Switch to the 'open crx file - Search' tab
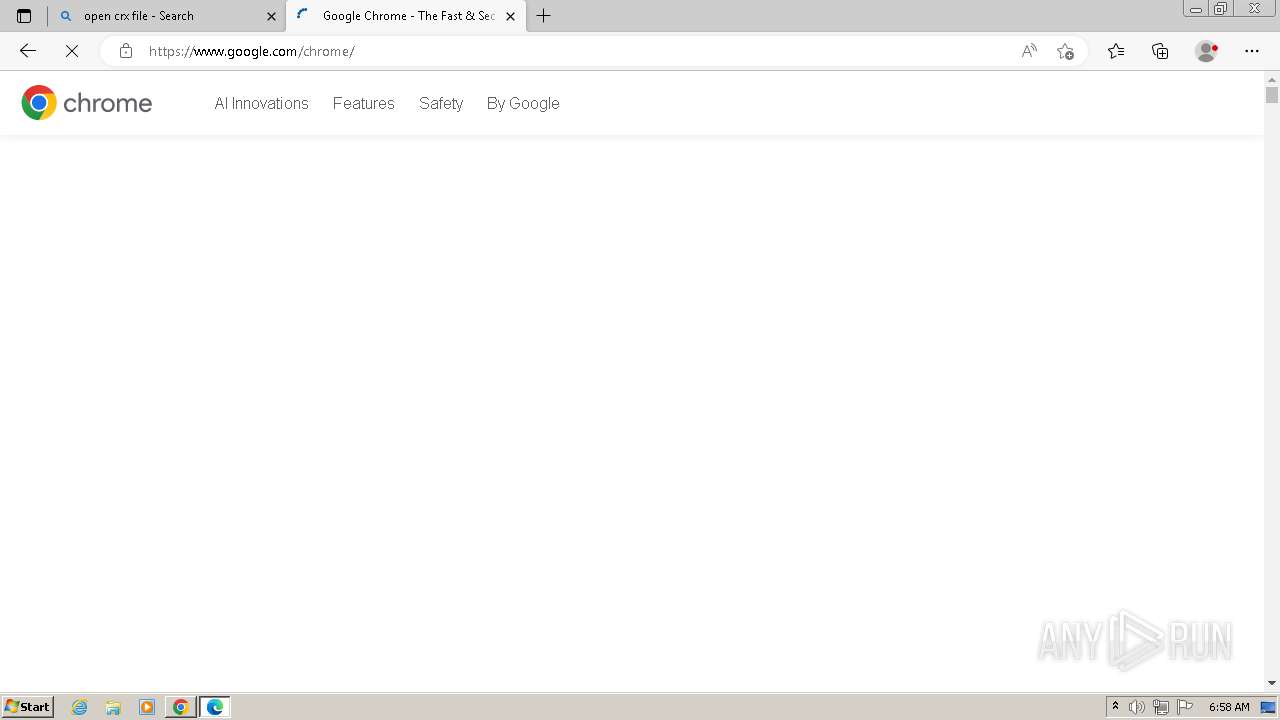The height and width of the screenshot is (720, 1280). click(166, 16)
